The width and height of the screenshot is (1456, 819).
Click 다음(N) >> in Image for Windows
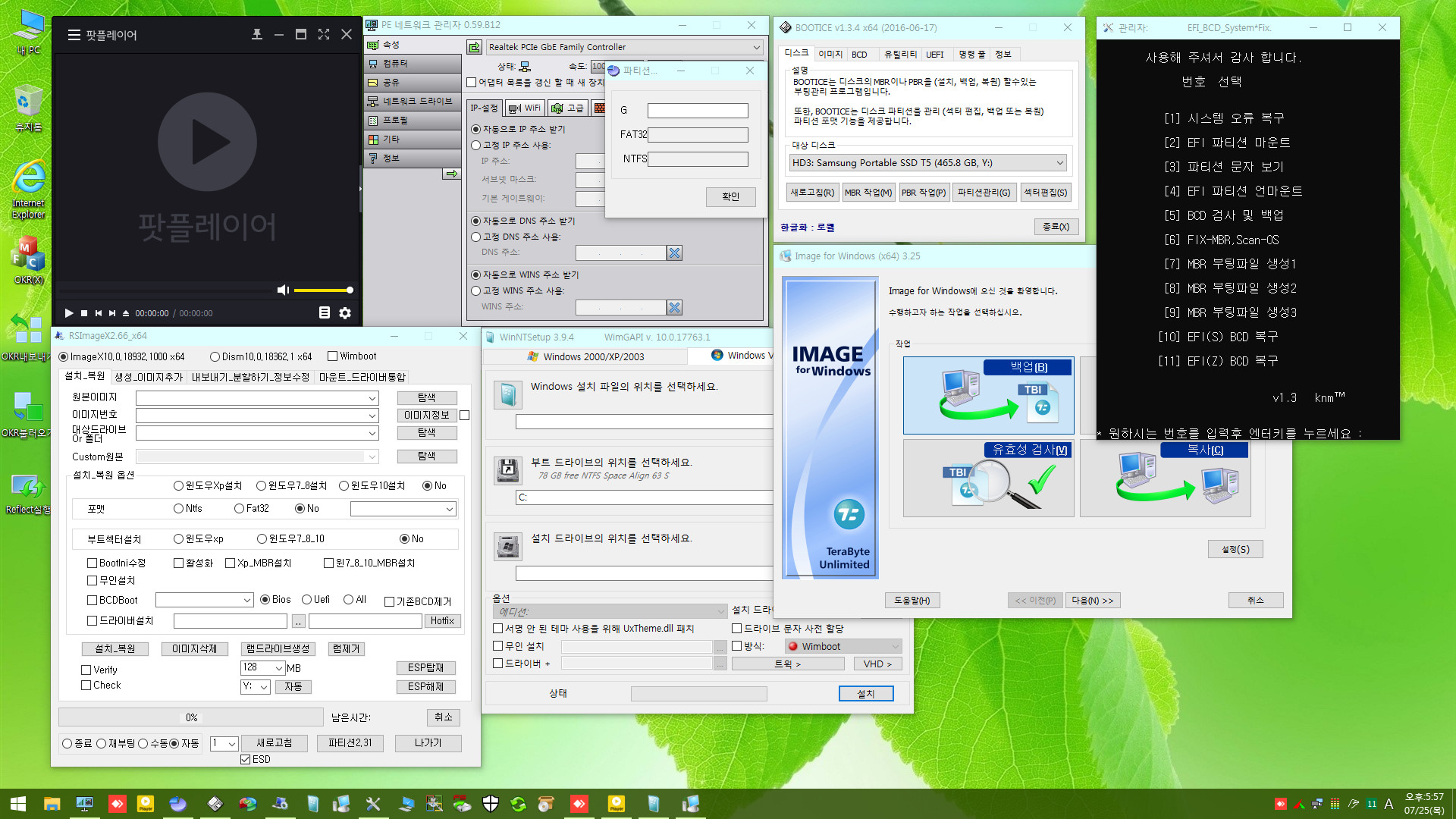(x=1093, y=601)
